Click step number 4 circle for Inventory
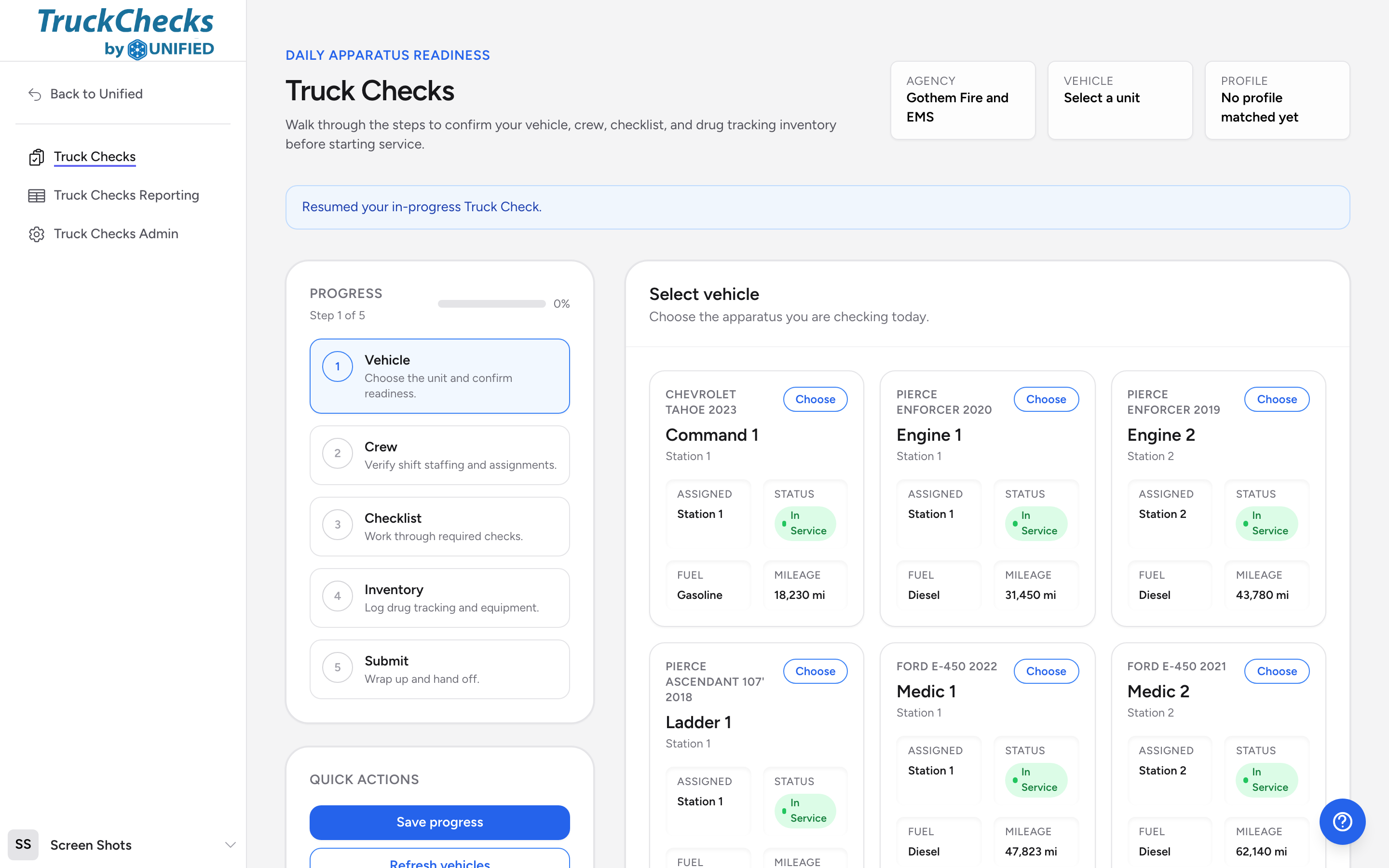Viewport: 1389px width, 868px height. [338, 596]
